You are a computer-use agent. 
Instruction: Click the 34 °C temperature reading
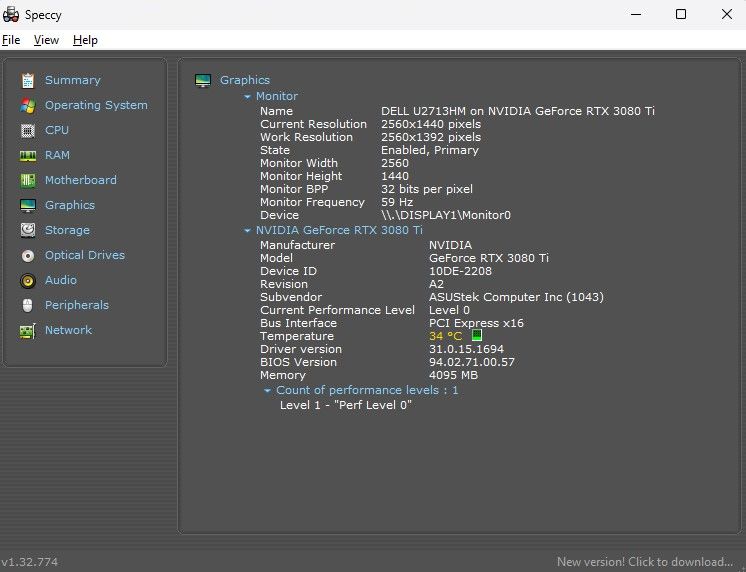445,336
